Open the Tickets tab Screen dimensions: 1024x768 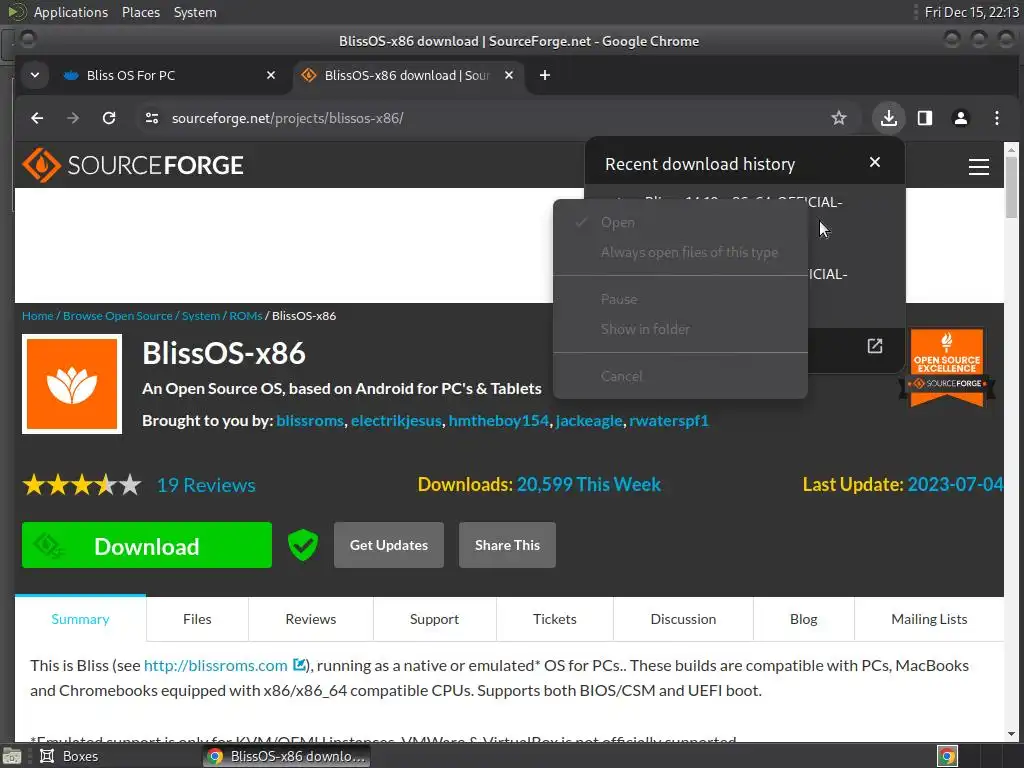[554, 619]
